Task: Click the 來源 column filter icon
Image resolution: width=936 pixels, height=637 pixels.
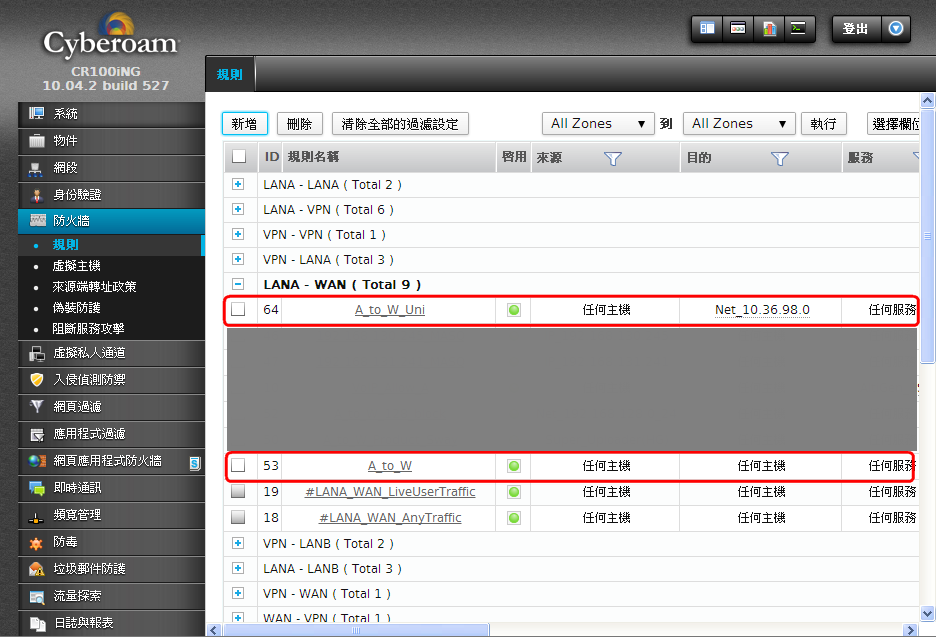Action: click(612, 158)
